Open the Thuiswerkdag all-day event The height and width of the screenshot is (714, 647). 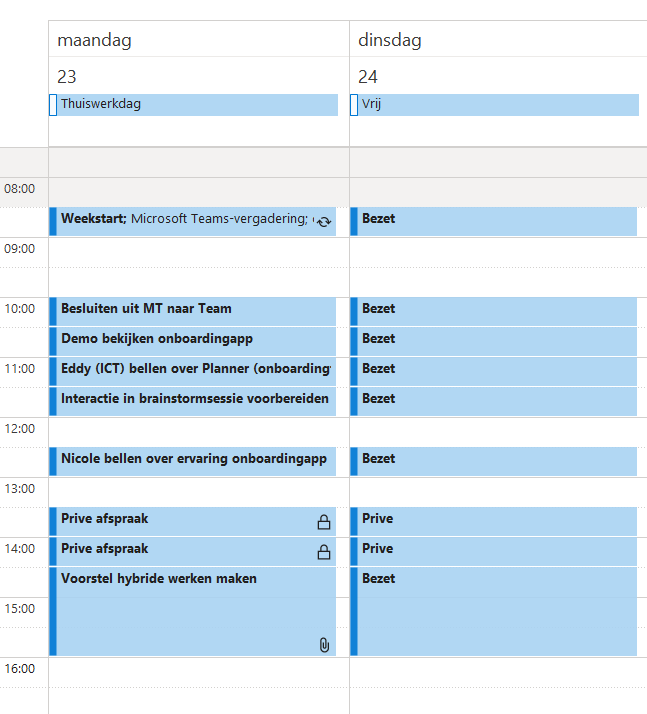coord(194,105)
